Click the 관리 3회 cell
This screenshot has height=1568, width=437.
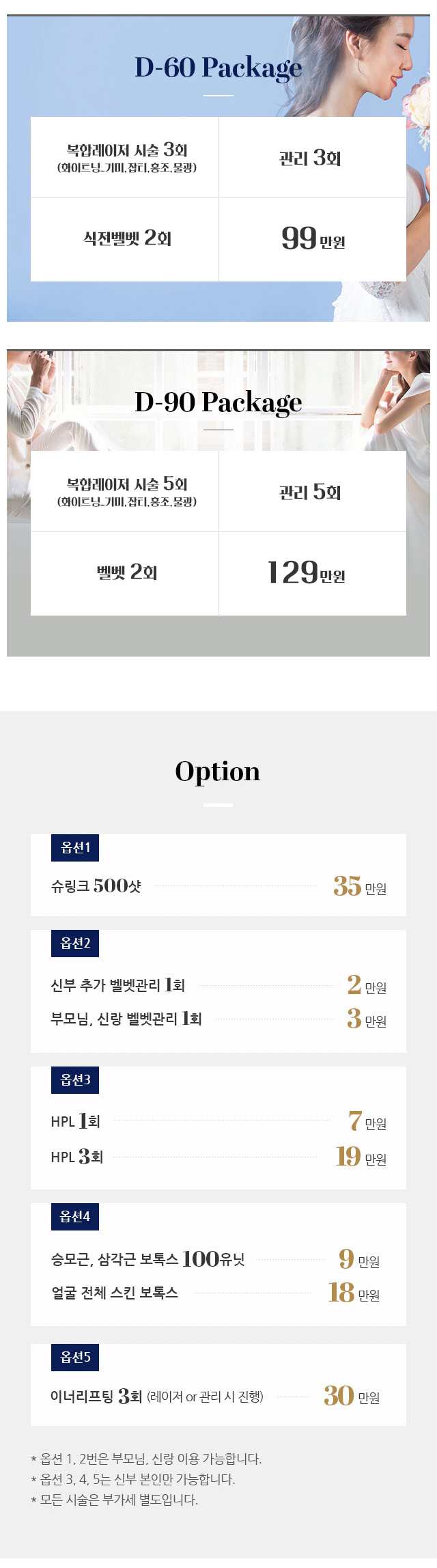pyautogui.click(x=313, y=157)
